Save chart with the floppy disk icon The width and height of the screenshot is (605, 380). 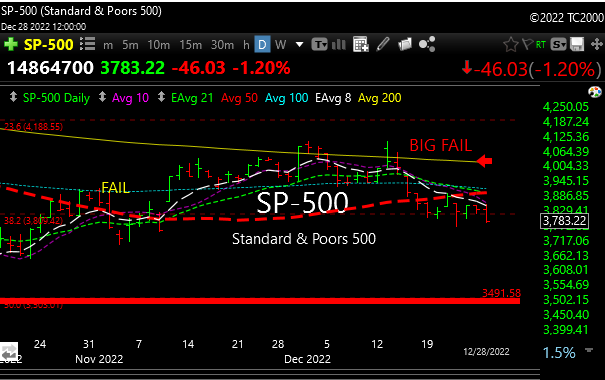(577, 45)
